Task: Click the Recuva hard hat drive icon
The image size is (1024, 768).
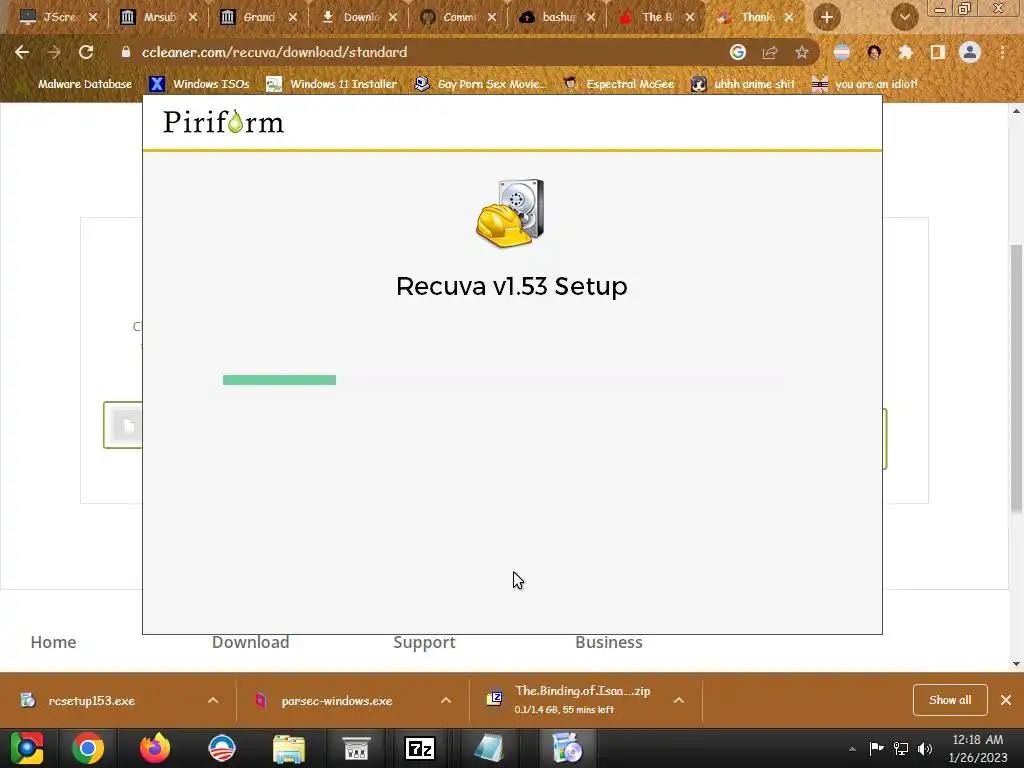Action: (510, 213)
